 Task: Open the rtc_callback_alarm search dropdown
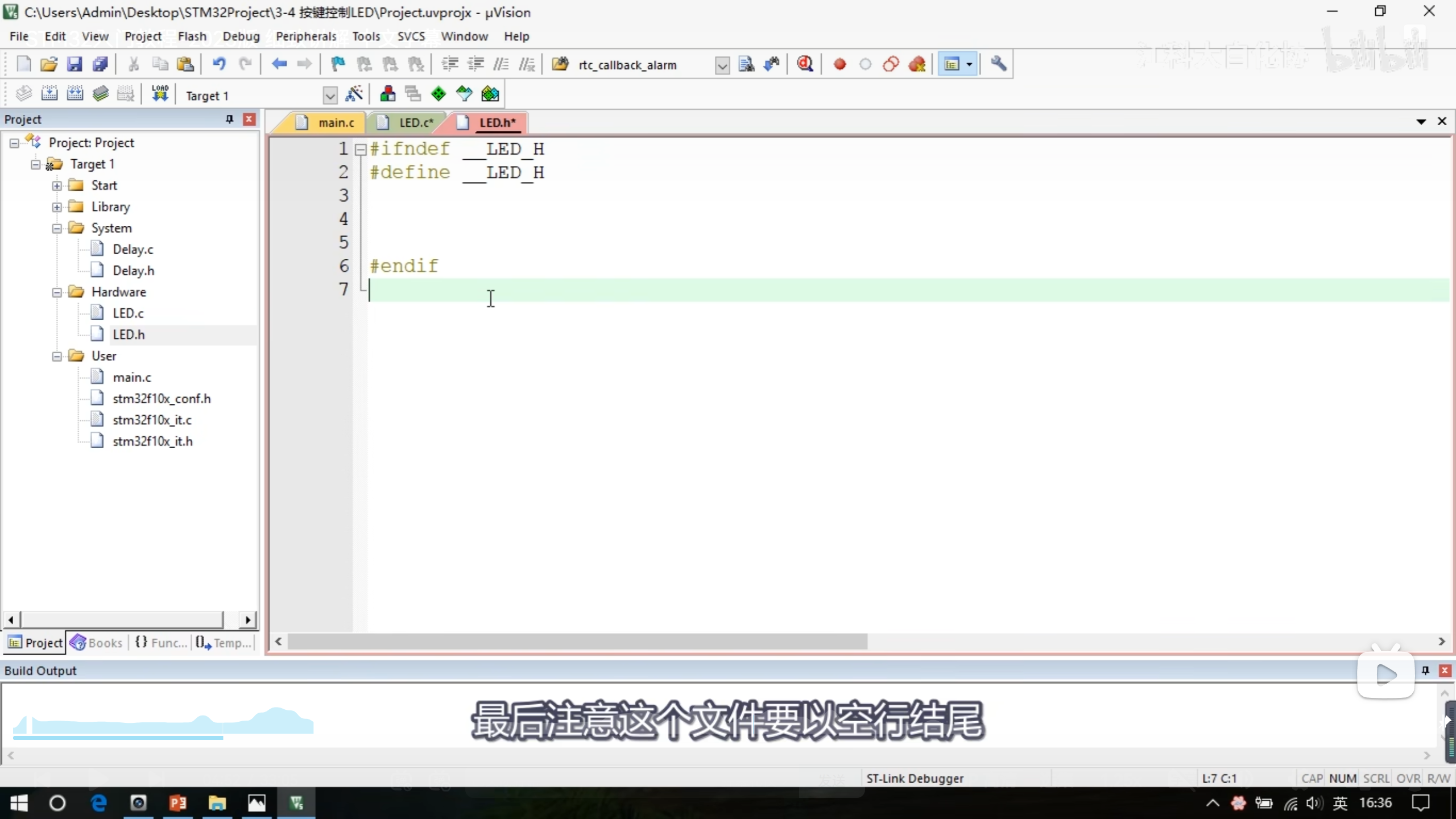722,65
